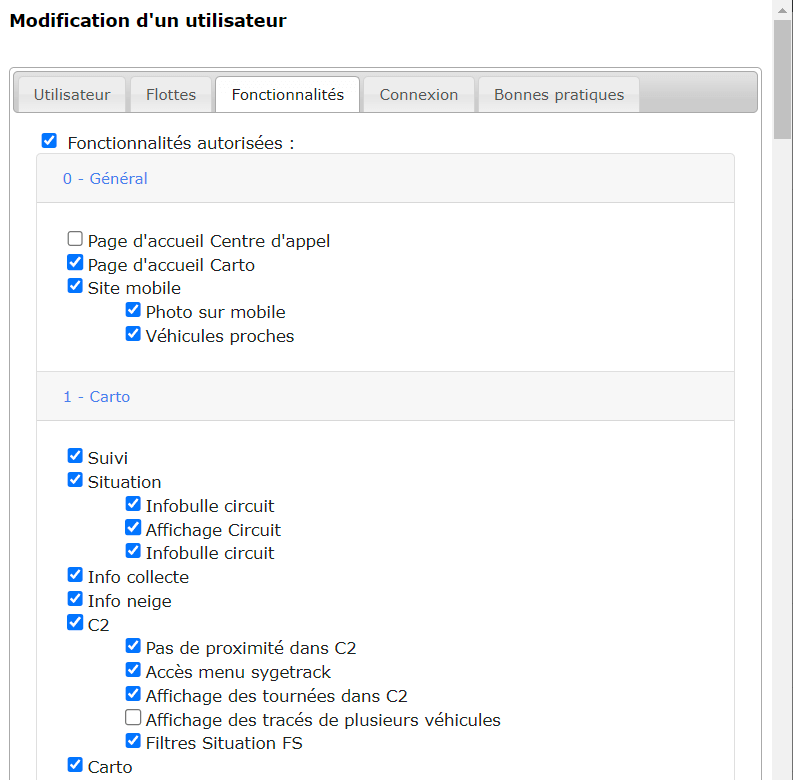Viewport: 793px width, 780px height.
Task: Uncheck the 'Fonctionnalités autorisées' checkbox
Action: coord(49,141)
